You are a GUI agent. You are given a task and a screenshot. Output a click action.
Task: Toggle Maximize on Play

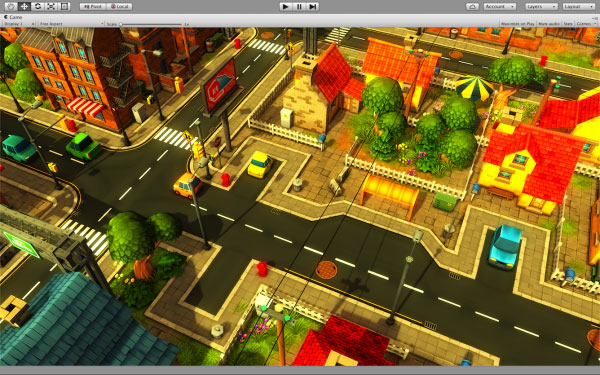pyautogui.click(x=517, y=24)
